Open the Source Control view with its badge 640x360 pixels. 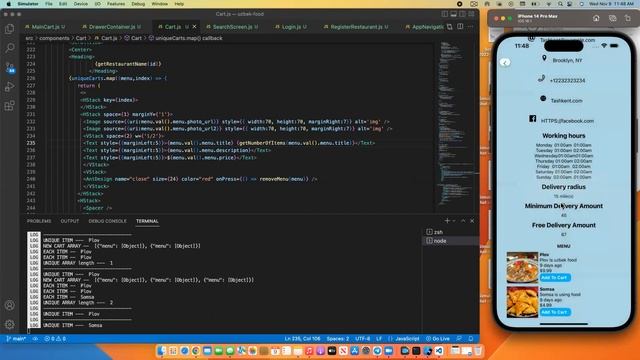(10, 67)
